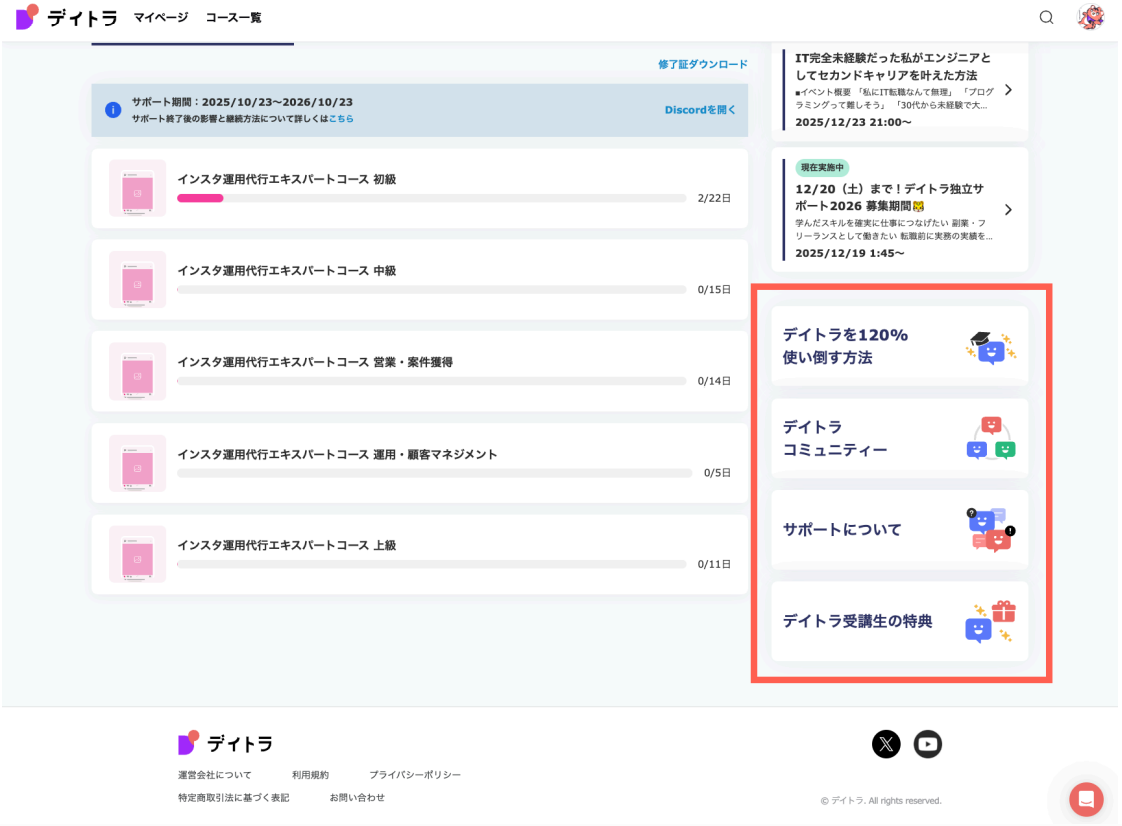Click the 修了証ダウンロード link
The width and height of the screenshot is (1122, 826).
703,64
